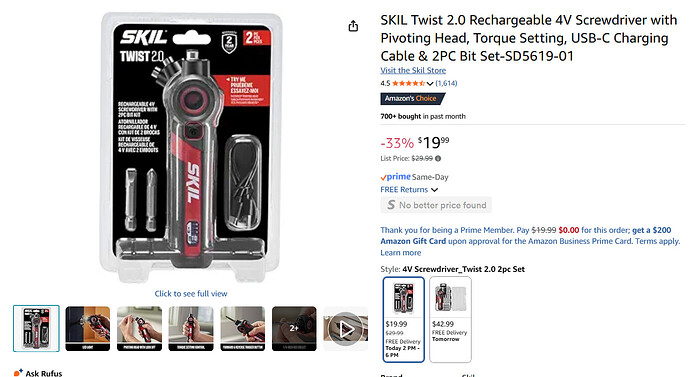Select the $19.99 Twist 2.0 2pc style
Screen dimensions: 690x377
point(404,319)
